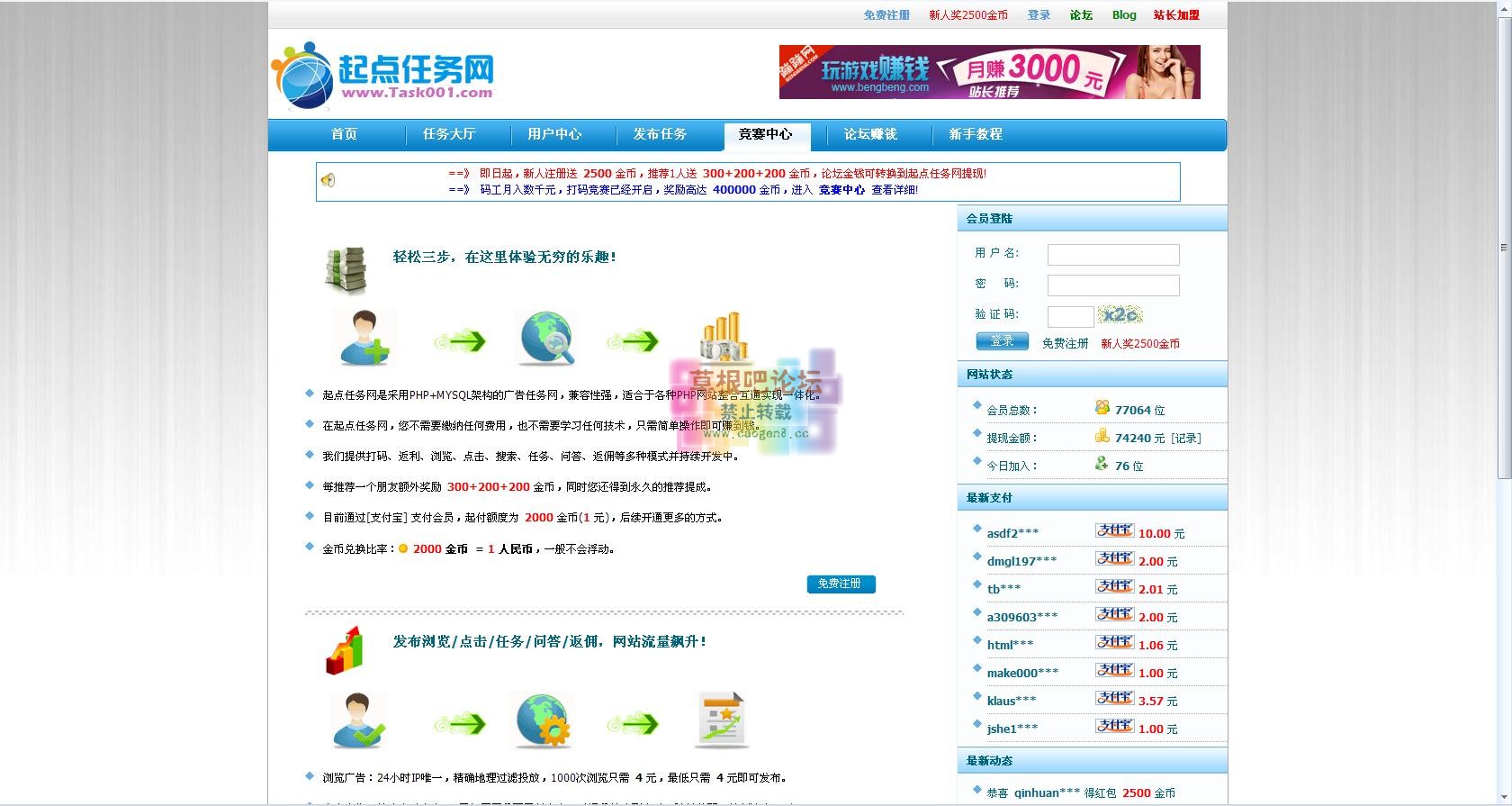The image size is (1512, 806).
Task: Click the cash bundle icon
Action: [x=346, y=269]
